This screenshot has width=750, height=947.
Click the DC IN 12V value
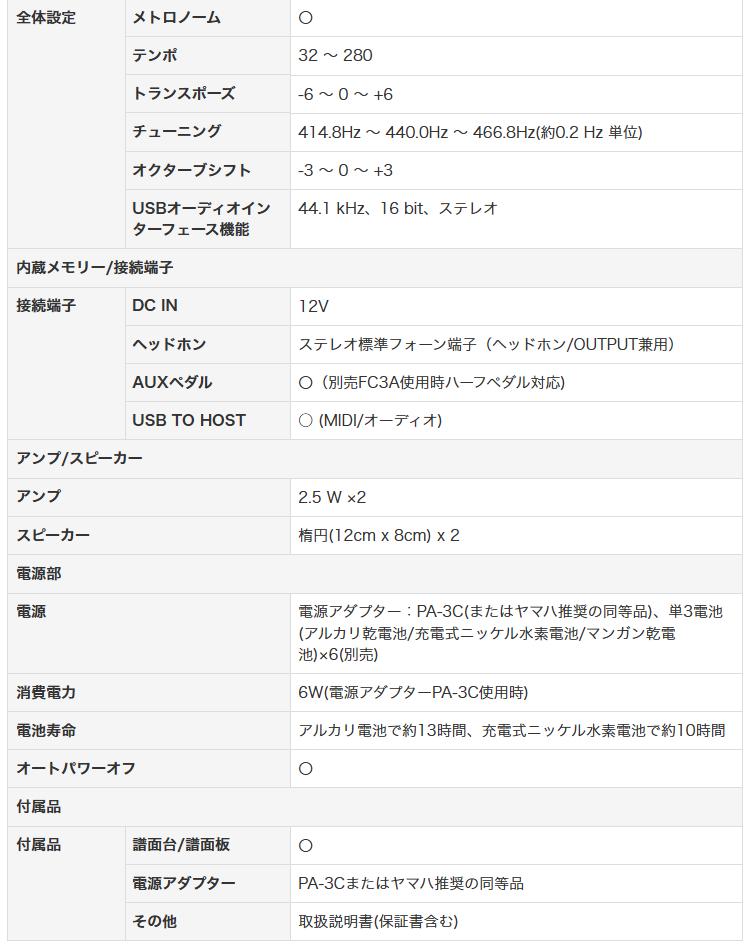click(x=313, y=306)
